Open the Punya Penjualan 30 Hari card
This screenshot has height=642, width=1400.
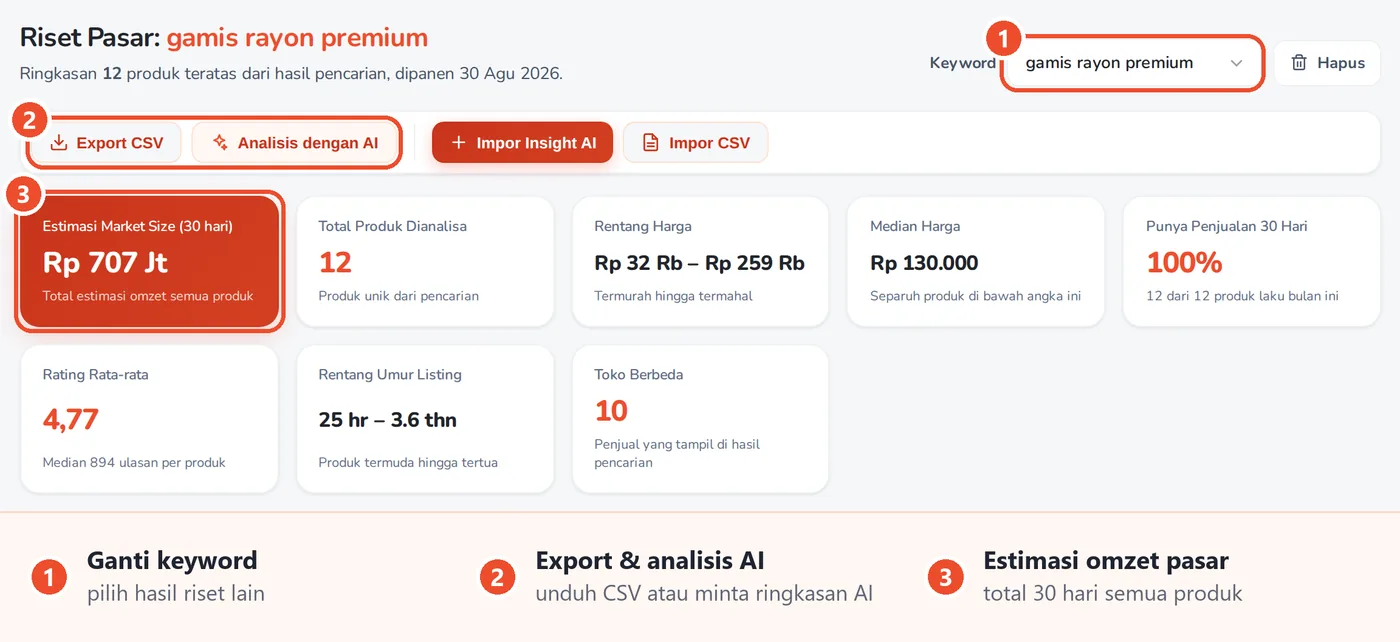[1252, 262]
